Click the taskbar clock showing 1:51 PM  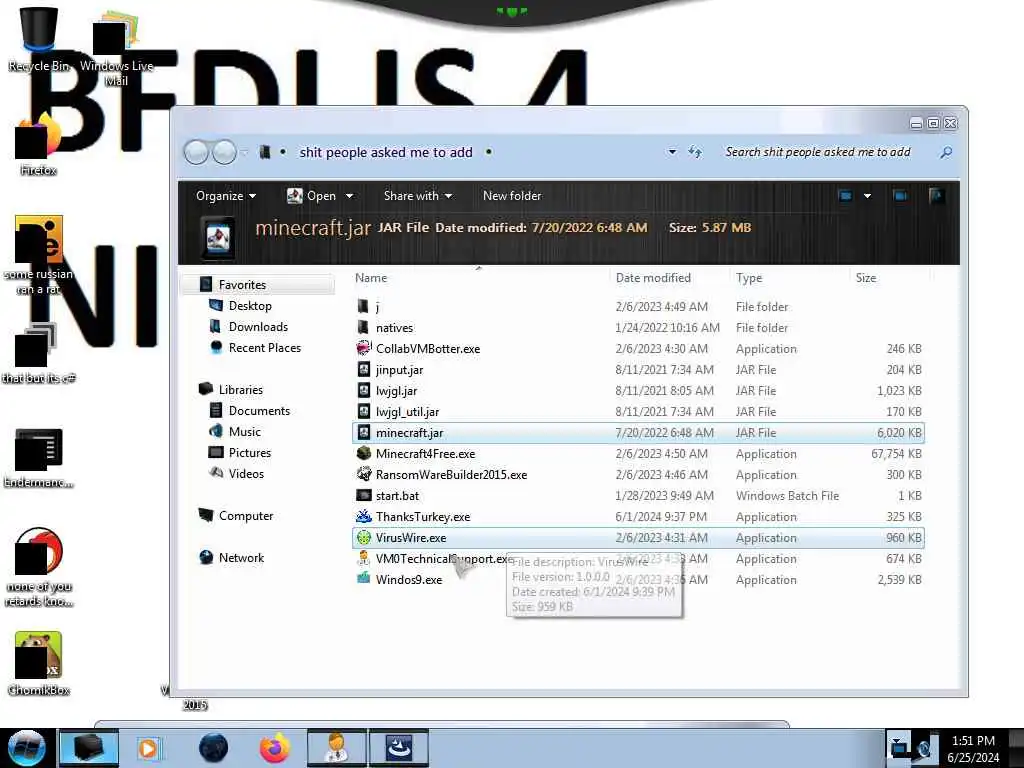(x=973, y=749)
